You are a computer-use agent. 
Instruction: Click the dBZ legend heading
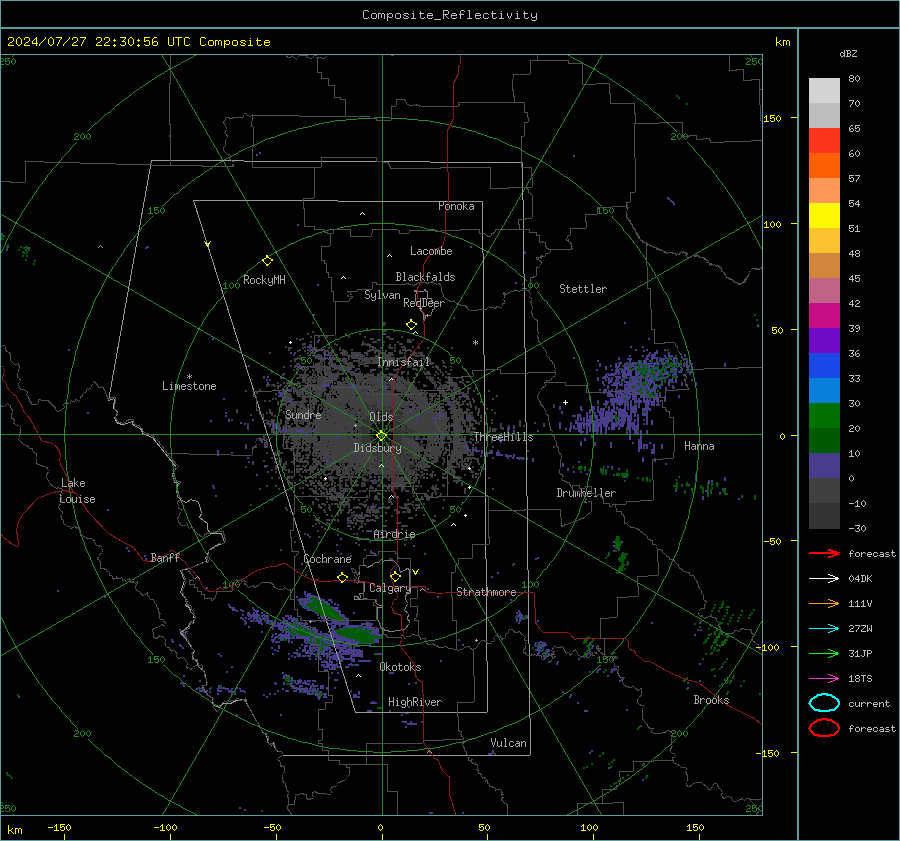coord(848,53)
